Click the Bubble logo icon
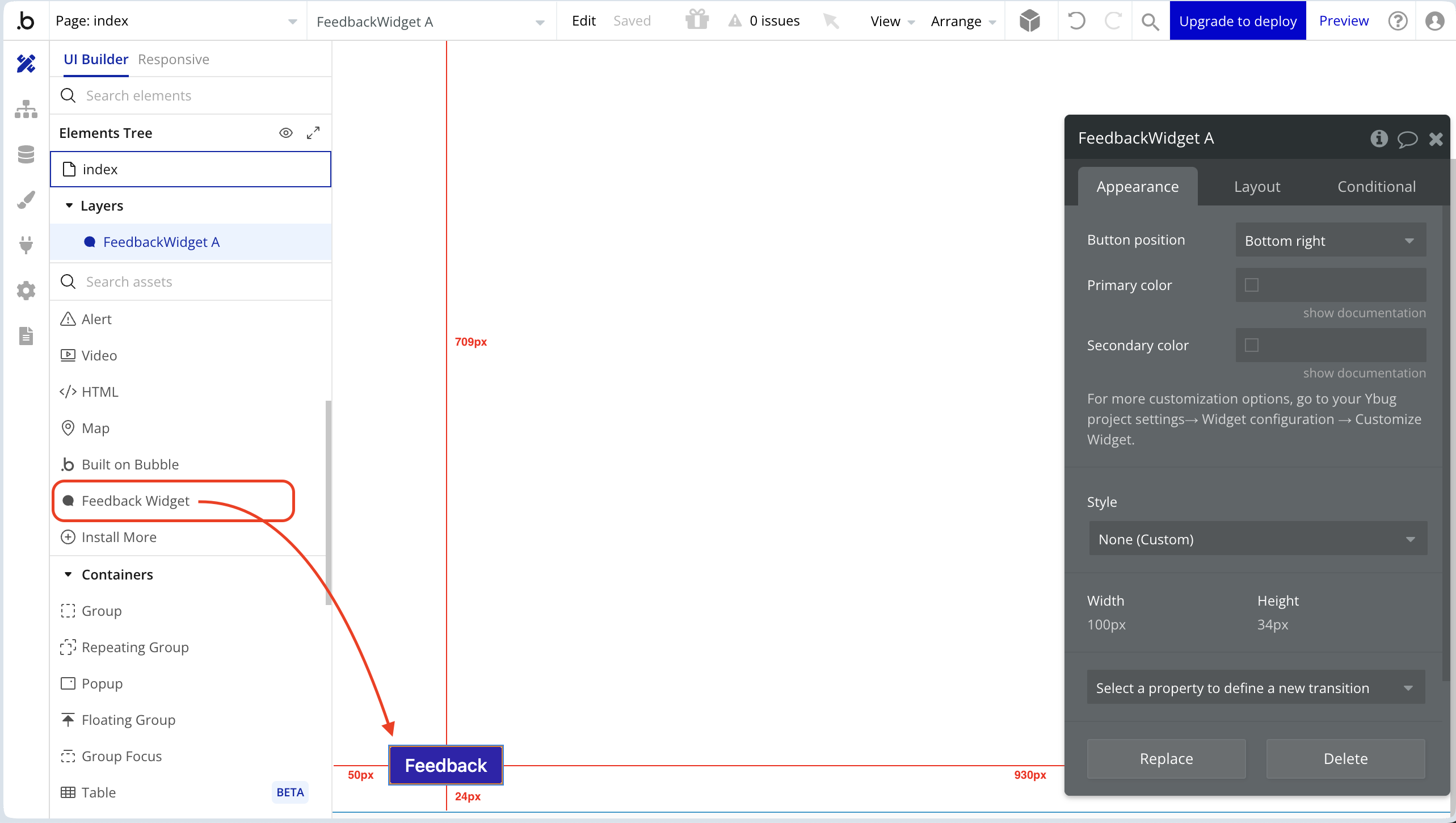Image resolution: width=1456 pixels, height=823 pixels. tap(26, 21)
